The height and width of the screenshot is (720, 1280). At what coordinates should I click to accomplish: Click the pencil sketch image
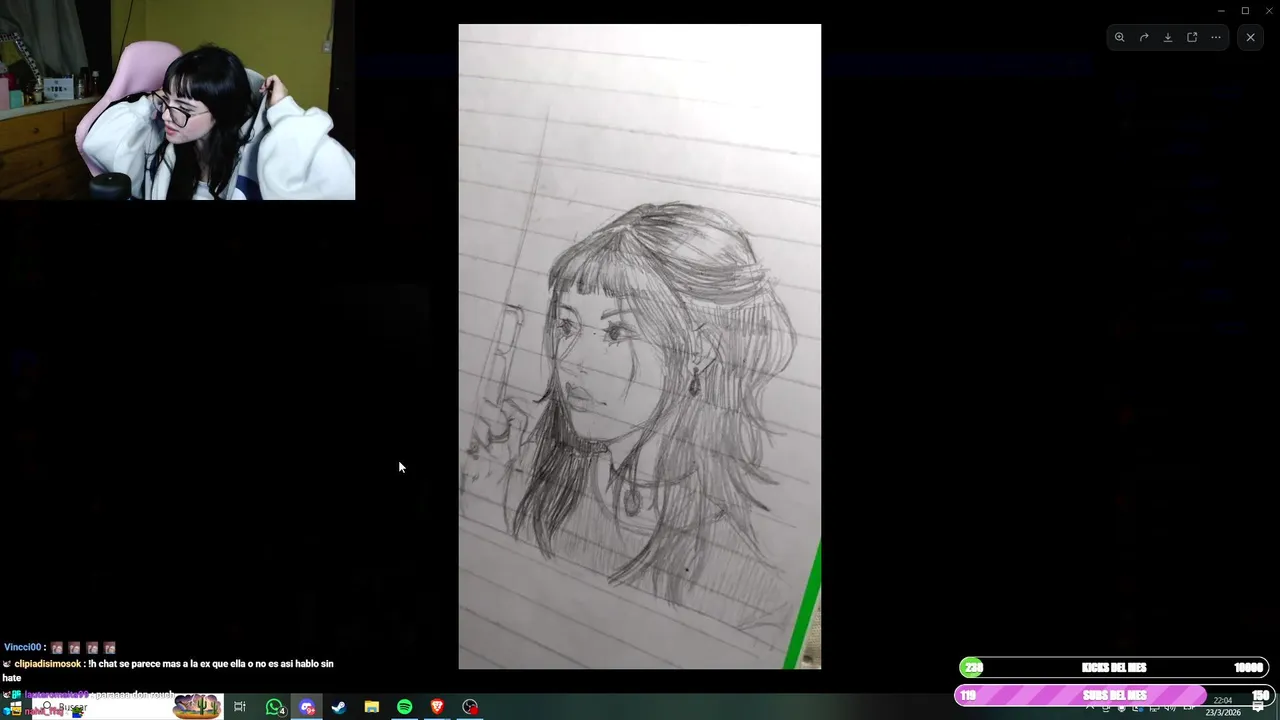click(x=640, y=346)
